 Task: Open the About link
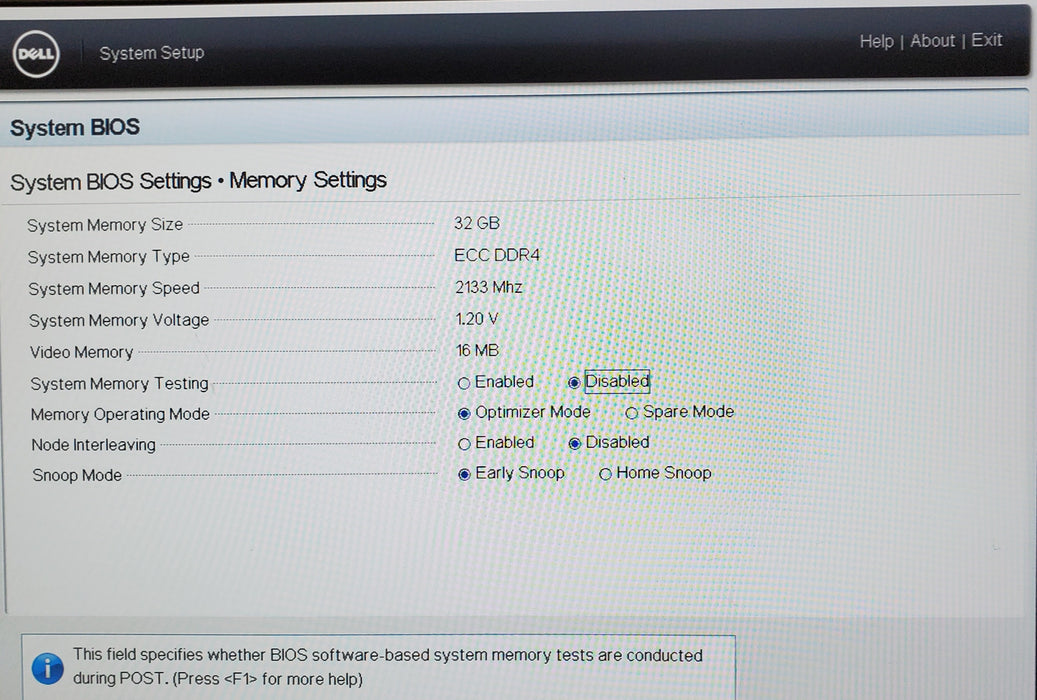933,40
